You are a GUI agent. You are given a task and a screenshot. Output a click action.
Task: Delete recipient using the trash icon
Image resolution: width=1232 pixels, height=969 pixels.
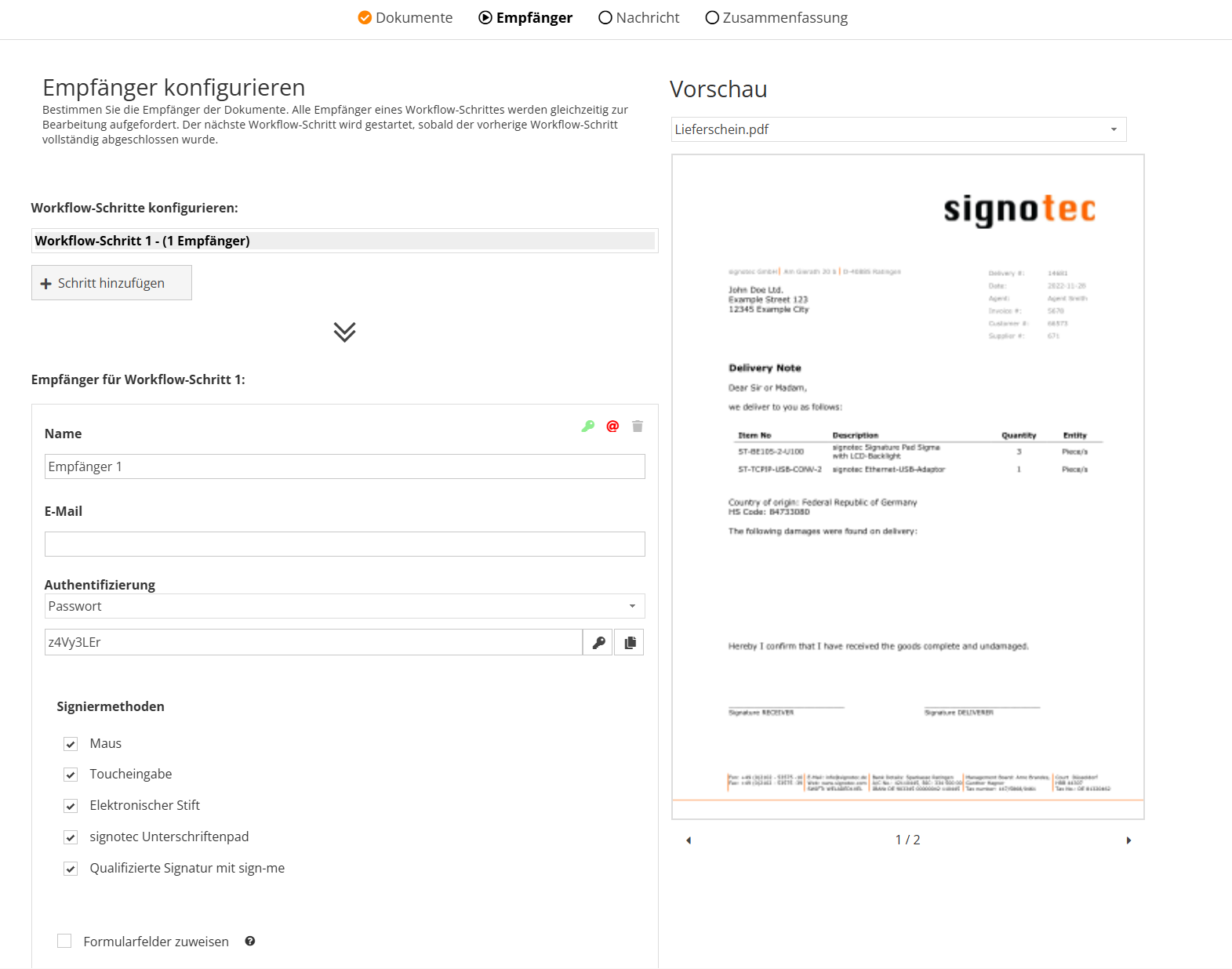(x=638, y=426)
